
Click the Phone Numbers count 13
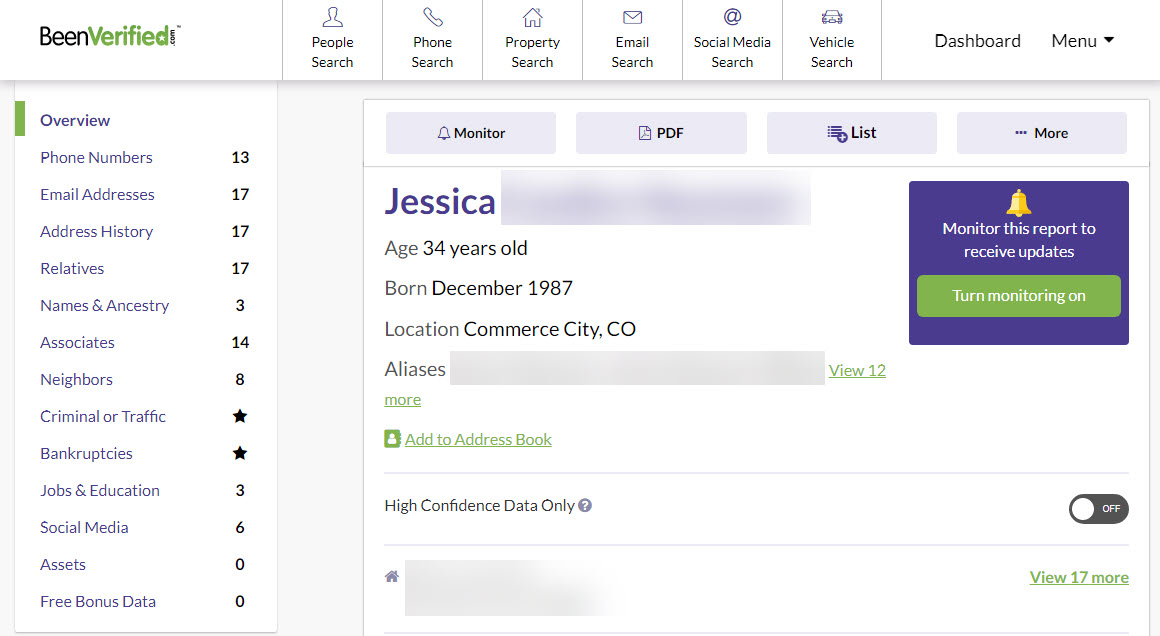(x=240, y=158)
